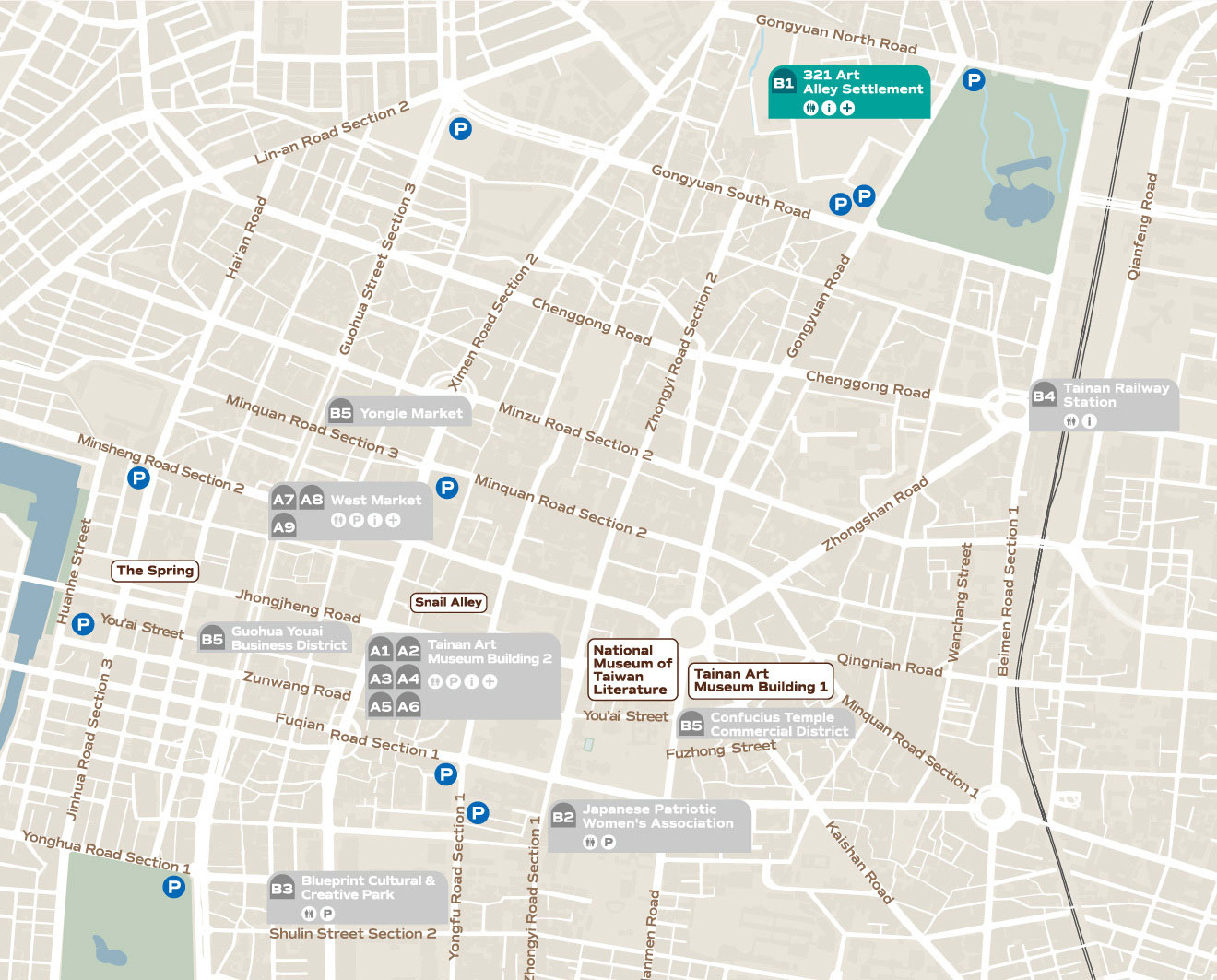Click the blue parking icon right of West Market
Viewport: 1217px width, 980px height.
[x=447, y=488]
